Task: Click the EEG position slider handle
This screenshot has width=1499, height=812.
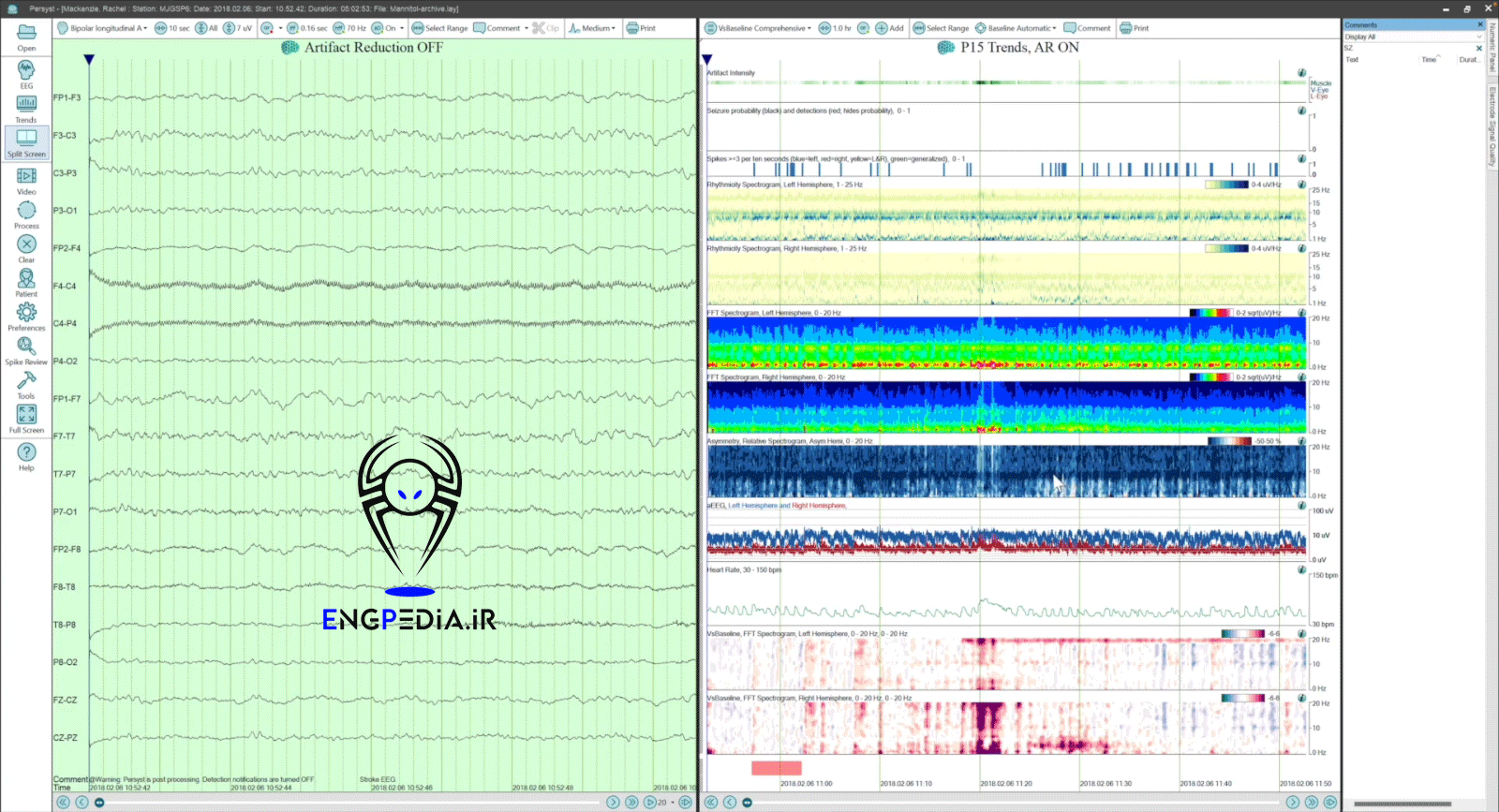Action: pos(99,803)
